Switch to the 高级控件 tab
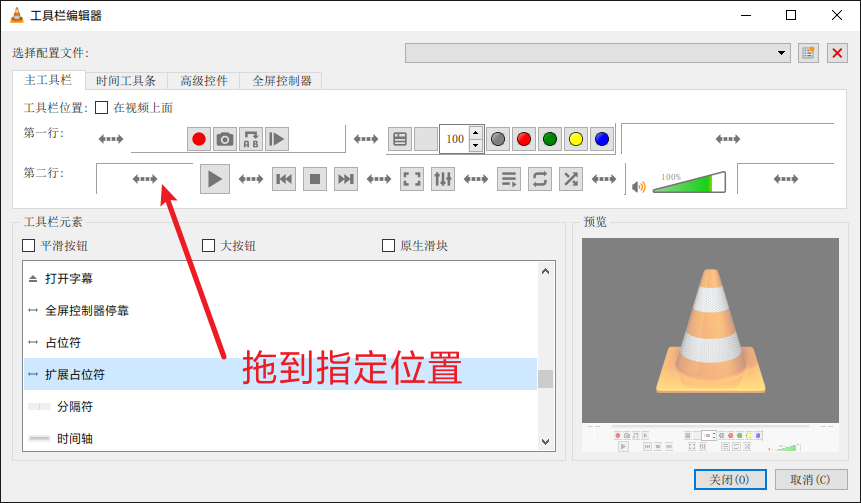The width and height of the screenshot is (861, 503). (x=204, y=81)
